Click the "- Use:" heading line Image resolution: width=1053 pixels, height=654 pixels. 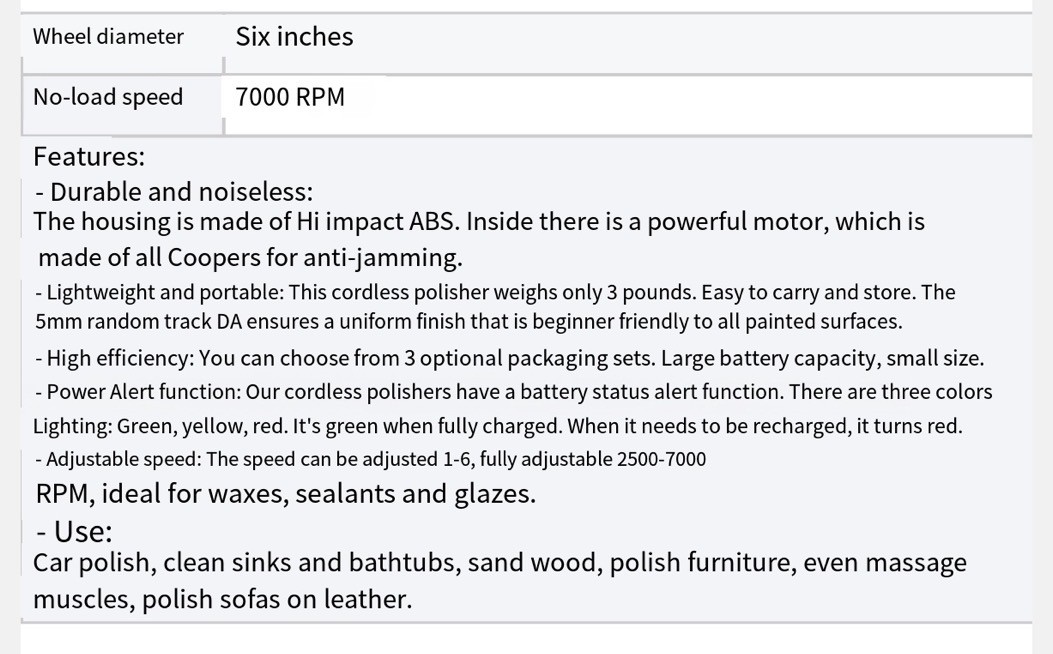(74, 530)
